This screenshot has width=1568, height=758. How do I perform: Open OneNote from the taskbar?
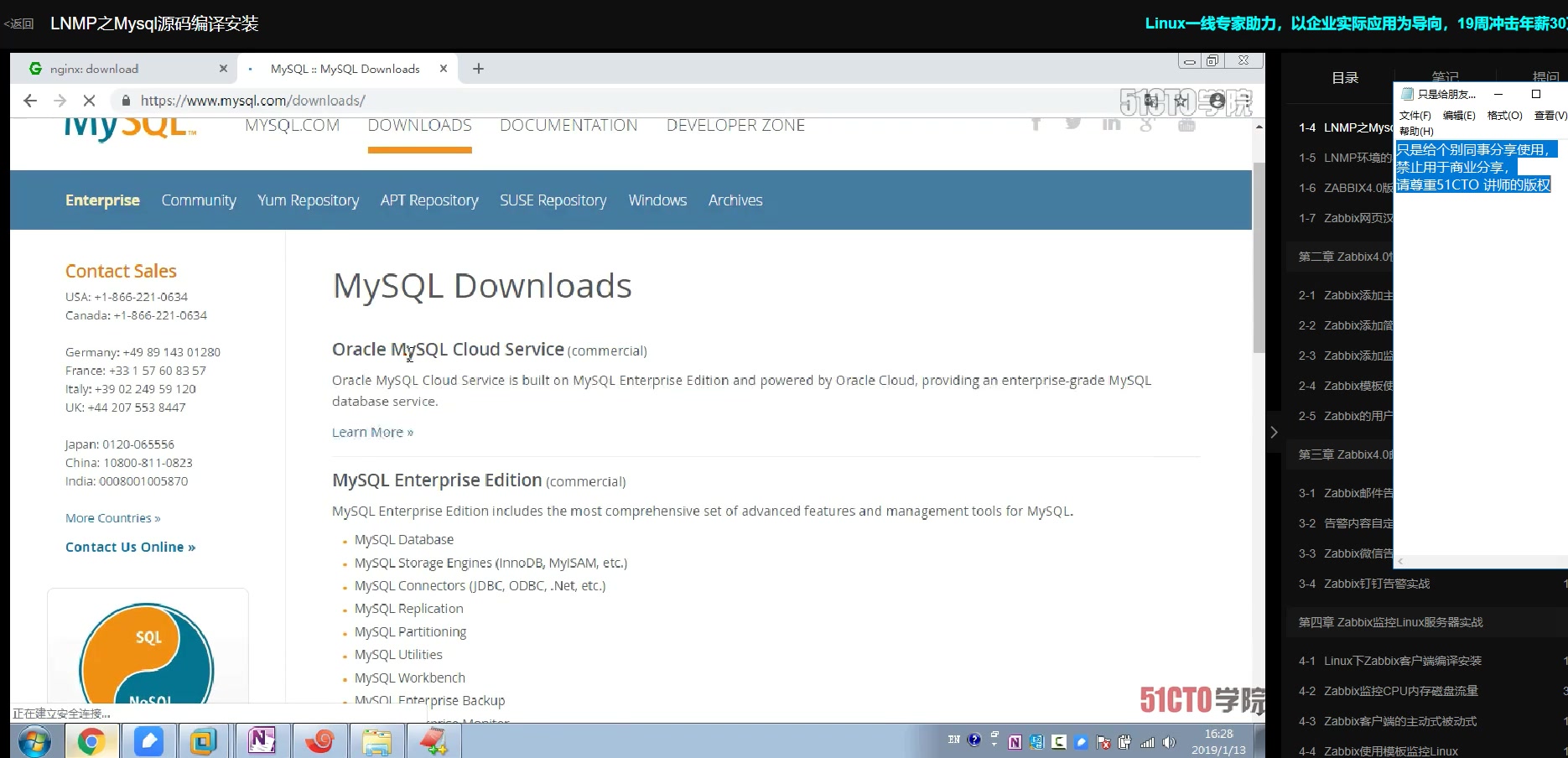(262, 741)
